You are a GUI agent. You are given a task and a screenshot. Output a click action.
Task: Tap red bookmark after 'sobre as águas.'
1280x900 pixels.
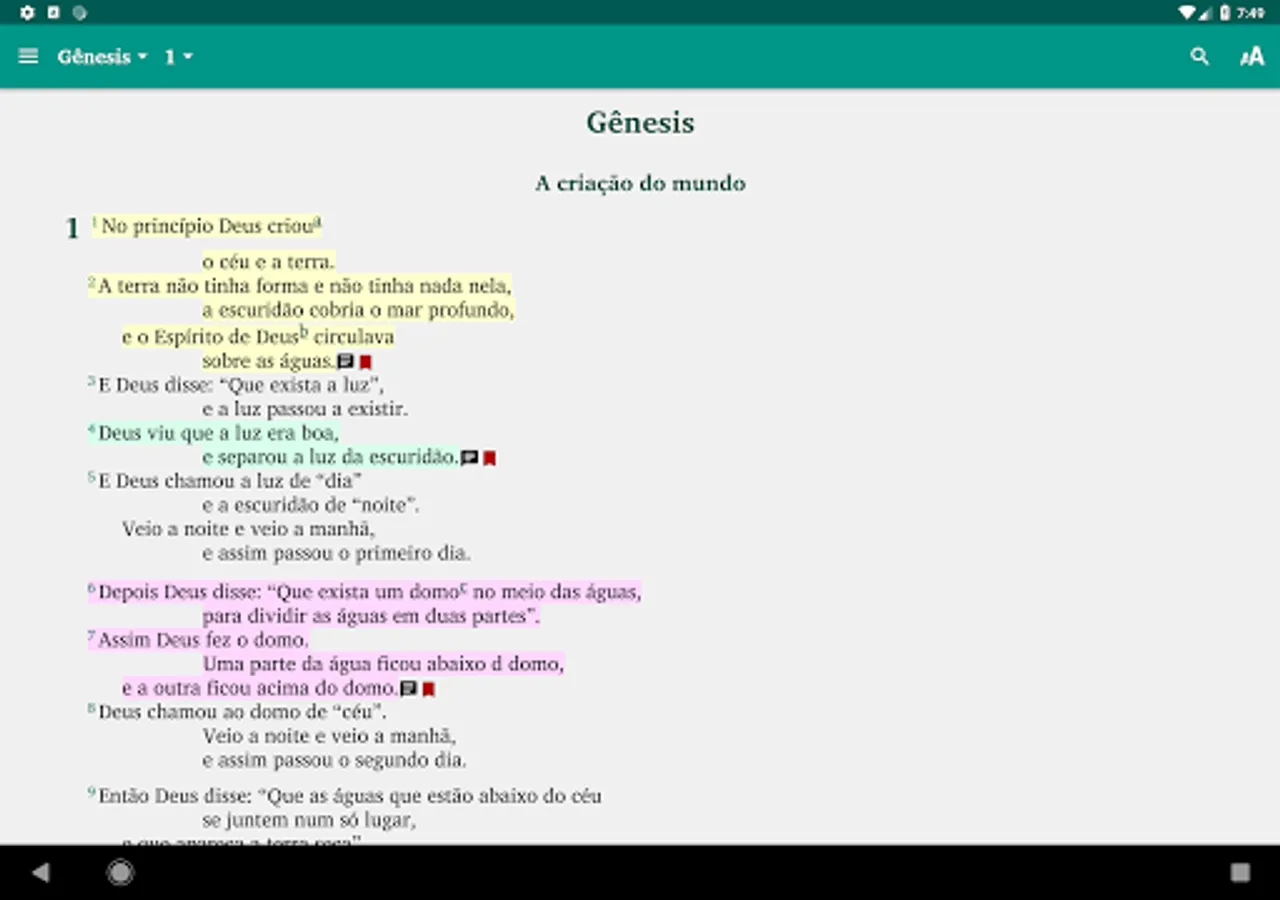(x=366, y=362)
